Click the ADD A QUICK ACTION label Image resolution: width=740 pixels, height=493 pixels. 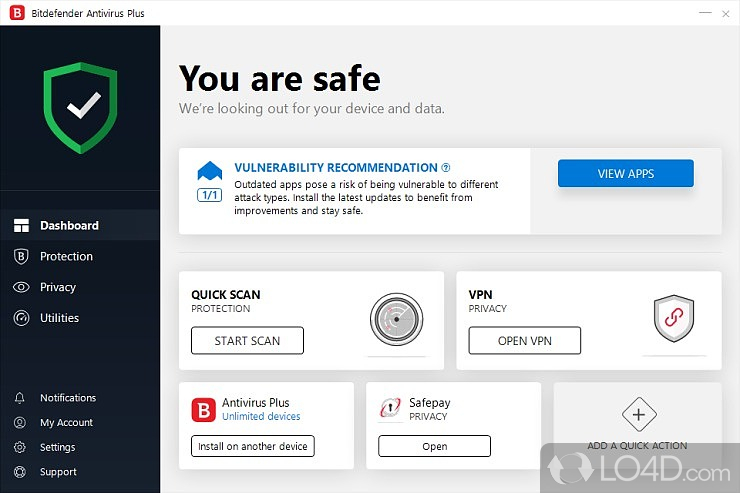(x=637, y=445)
